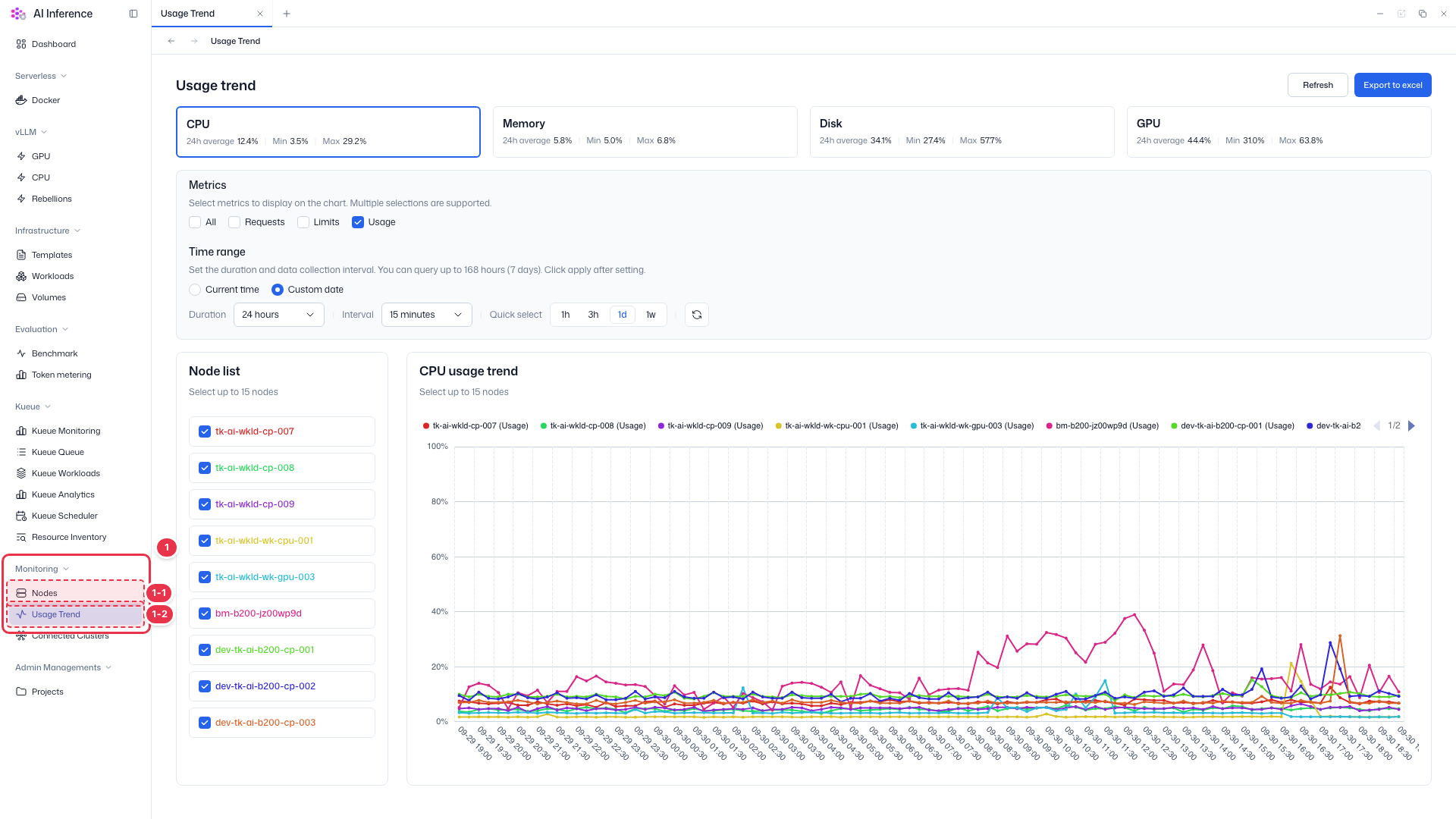Click Export to excel button
The width and height of the screenshot is (1456, 819).
coord(1392,85)
